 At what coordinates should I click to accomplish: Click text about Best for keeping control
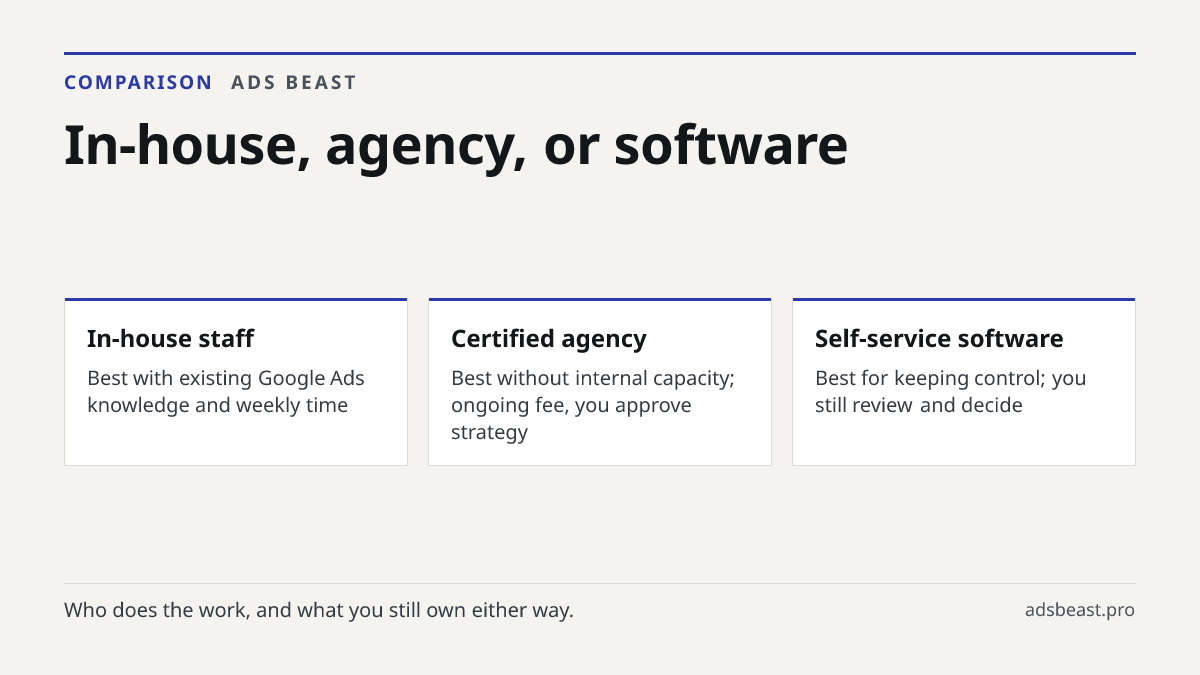(951, 392)
